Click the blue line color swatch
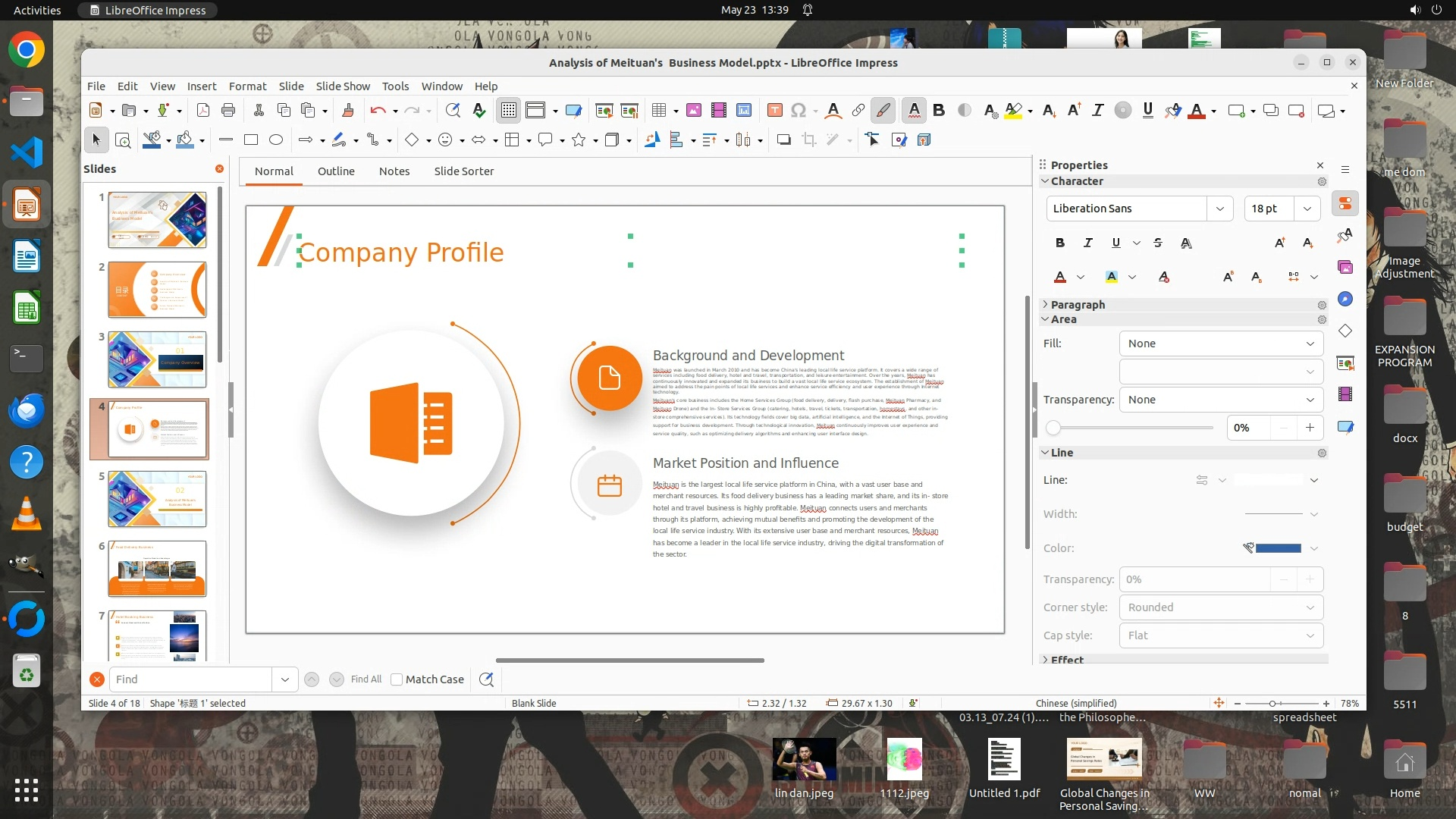The image size is (1456, 819). (x=1279, y=548)
